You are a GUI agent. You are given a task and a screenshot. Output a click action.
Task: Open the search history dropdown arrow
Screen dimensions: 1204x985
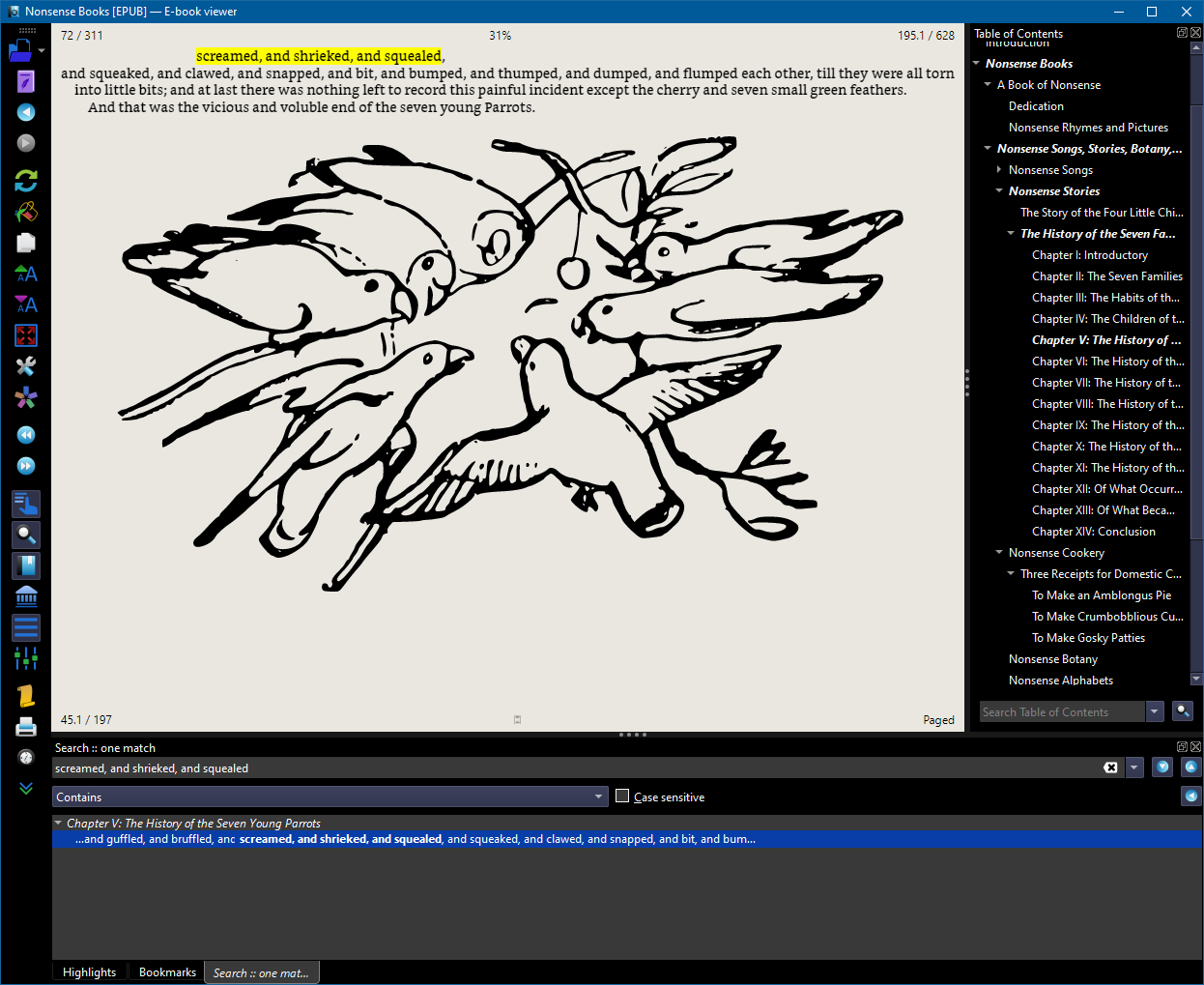click(x=1134, y=768)
